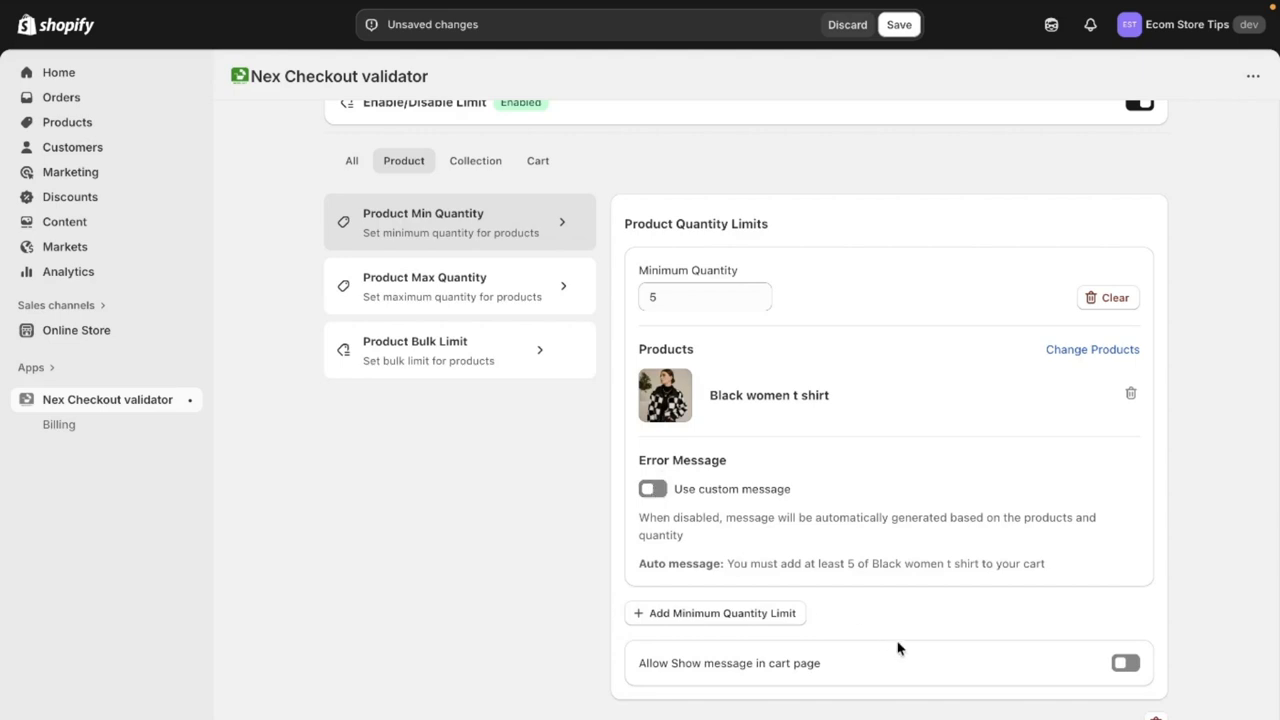The width and height of the screenshot is (1280, 720).
Task: Open Billing in the sidebar
Action: [59, 425]
